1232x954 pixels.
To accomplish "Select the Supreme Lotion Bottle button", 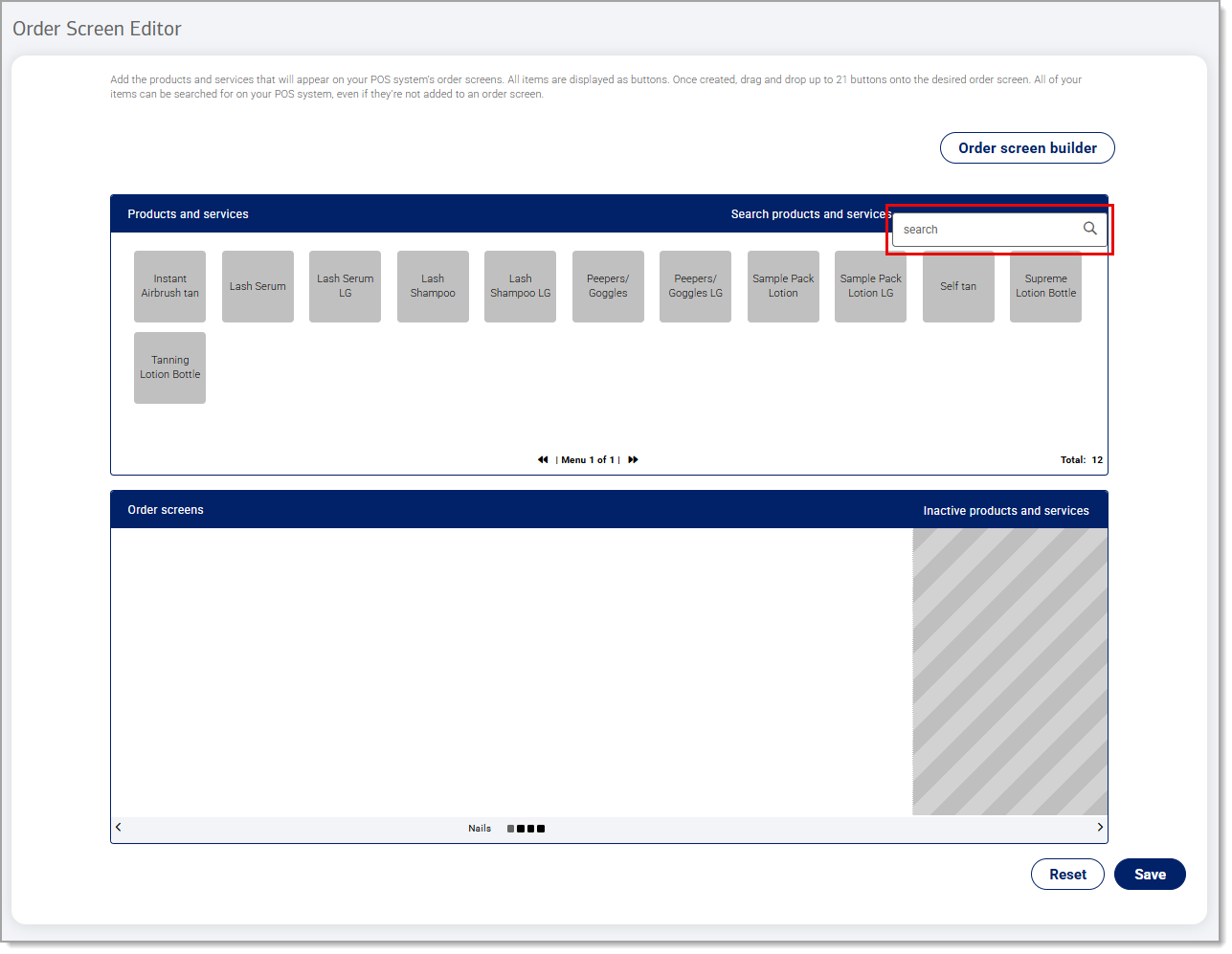I will [1045, 286].
